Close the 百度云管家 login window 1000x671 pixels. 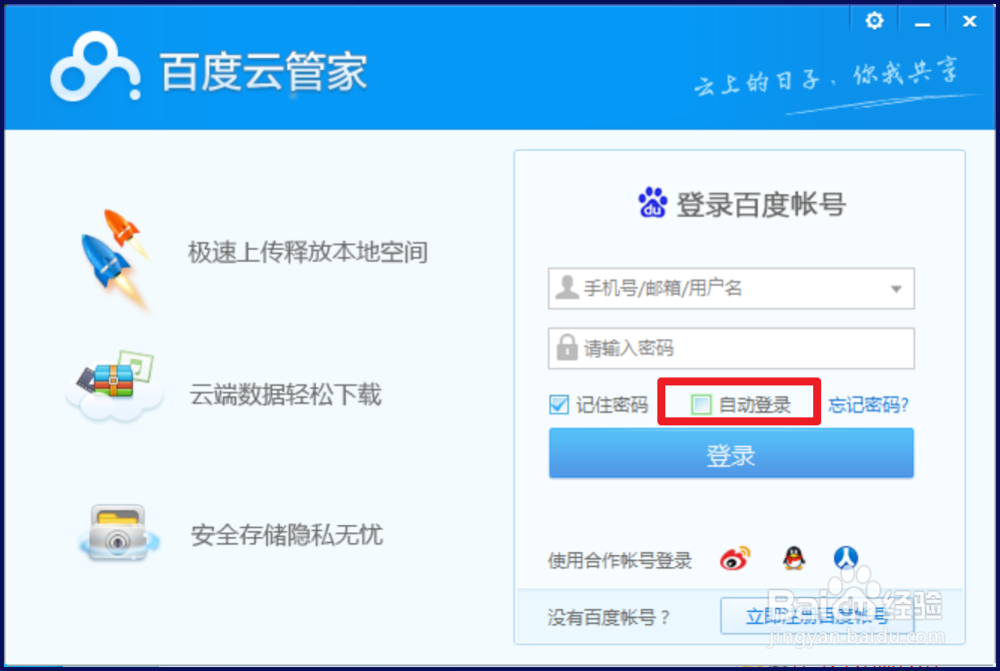click(x=969, y=22)
